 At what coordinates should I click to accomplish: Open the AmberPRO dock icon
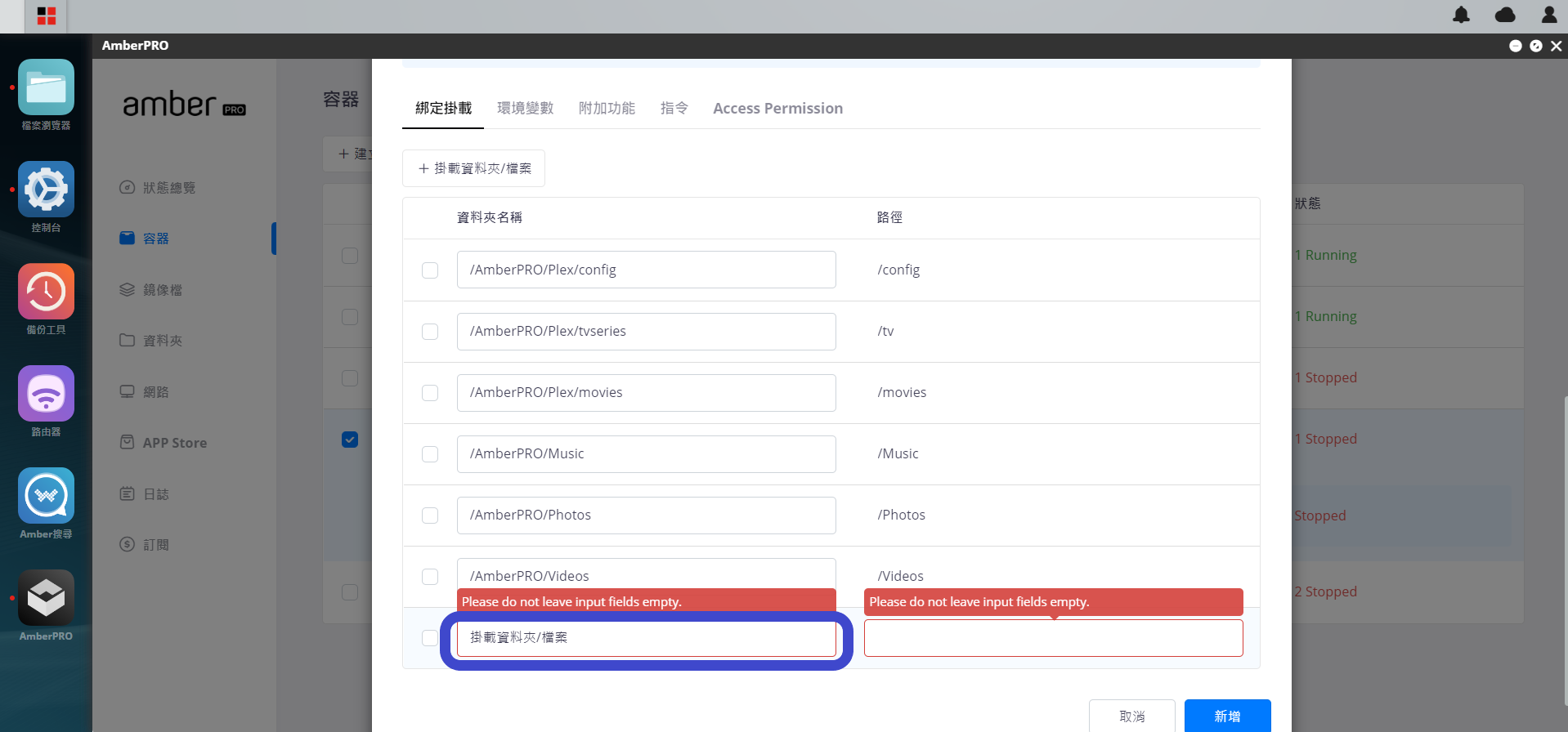(x=46, y=598)
